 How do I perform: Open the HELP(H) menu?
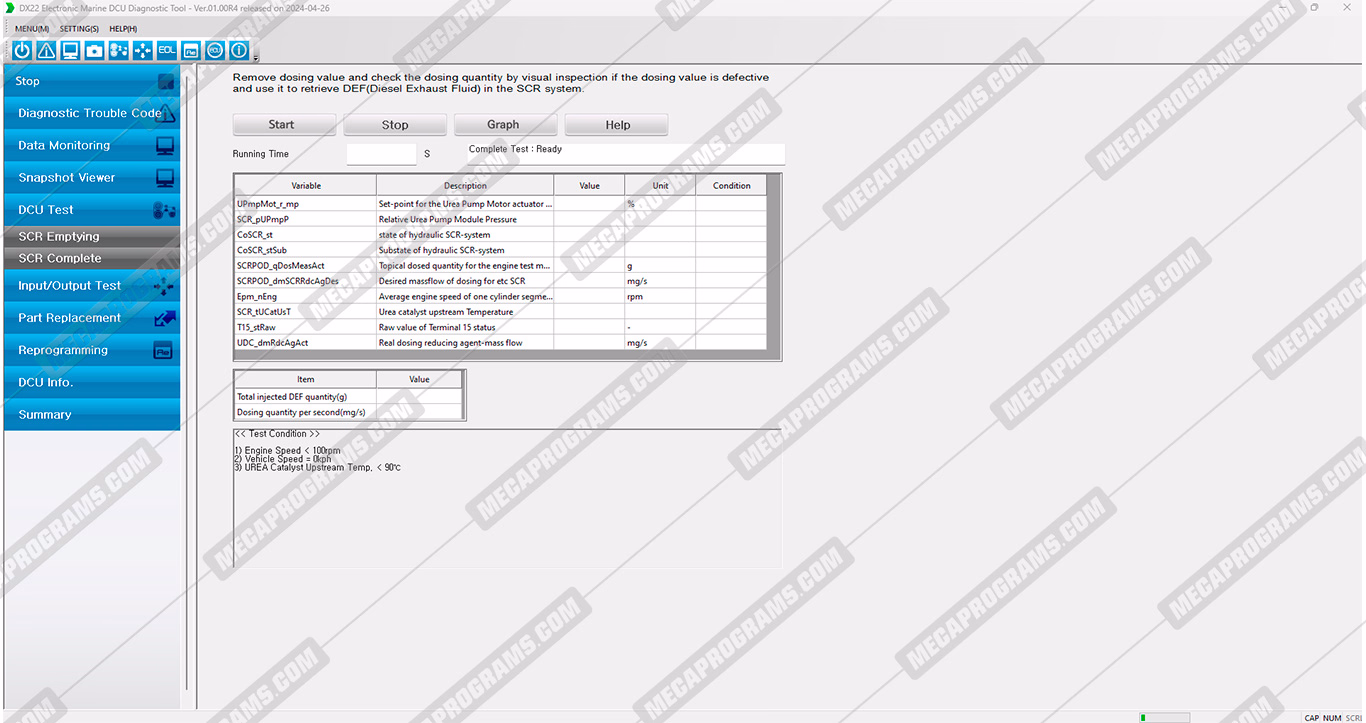[x=123, y=29]
